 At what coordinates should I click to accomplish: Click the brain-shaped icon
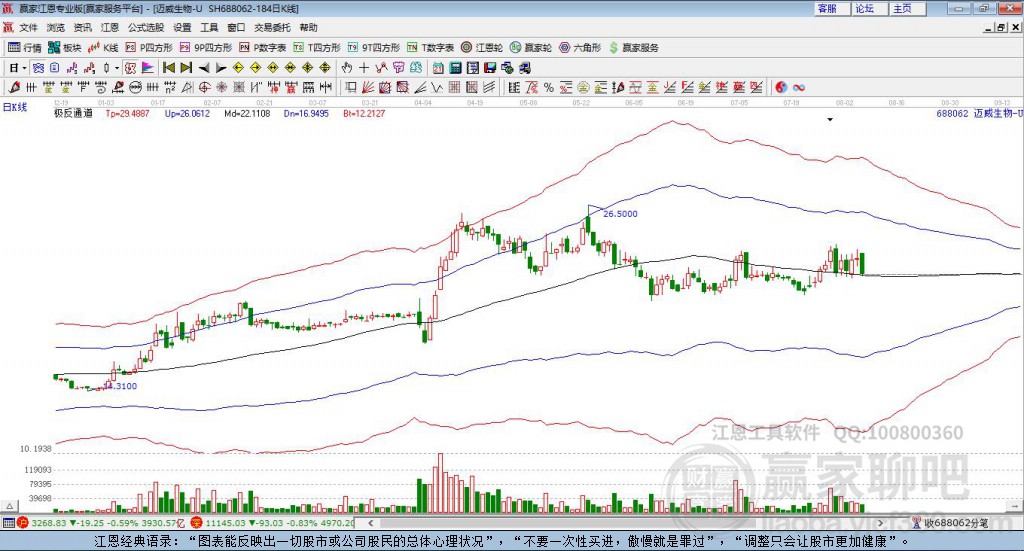click(416, 67)
